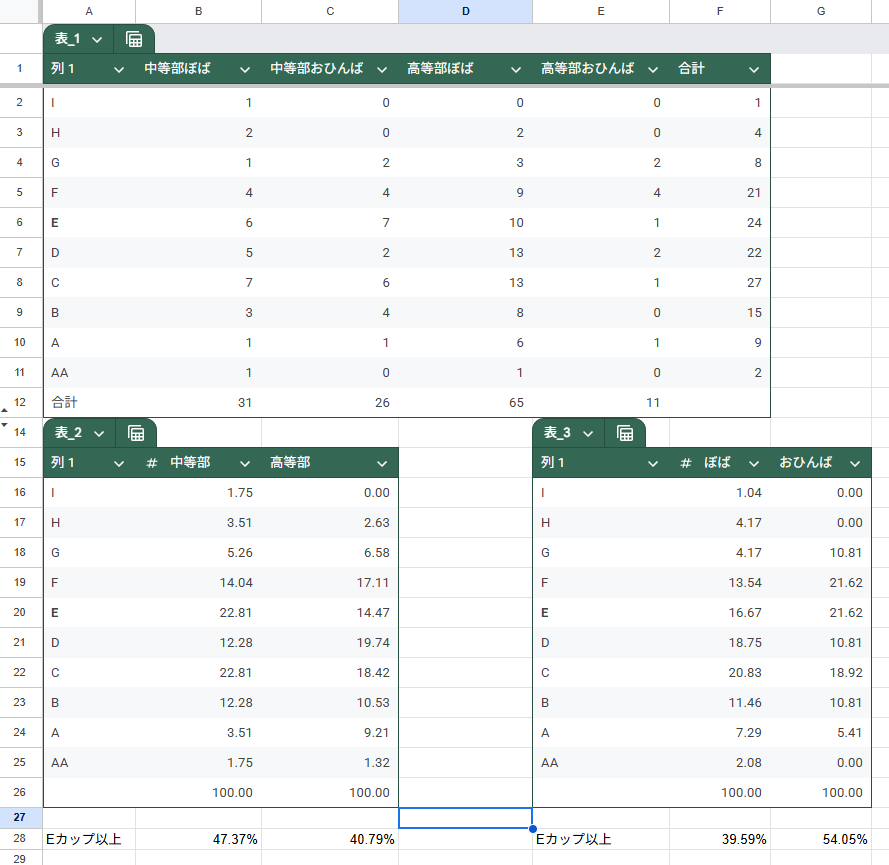Select row 28 header
Image resolution: width=889 pixels, height=865 pixels.
pyautogui.click(x=20, y=839)
